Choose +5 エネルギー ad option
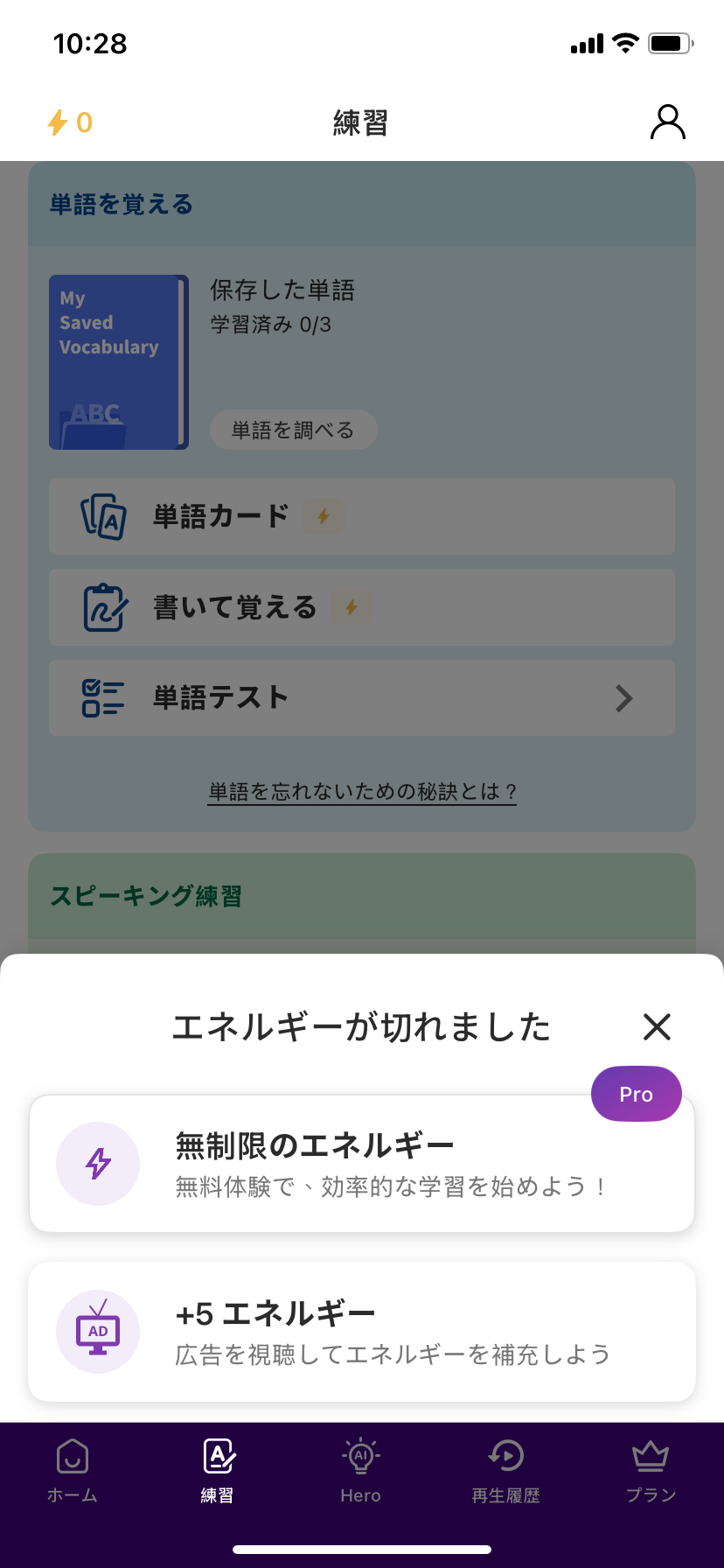 362,1332
